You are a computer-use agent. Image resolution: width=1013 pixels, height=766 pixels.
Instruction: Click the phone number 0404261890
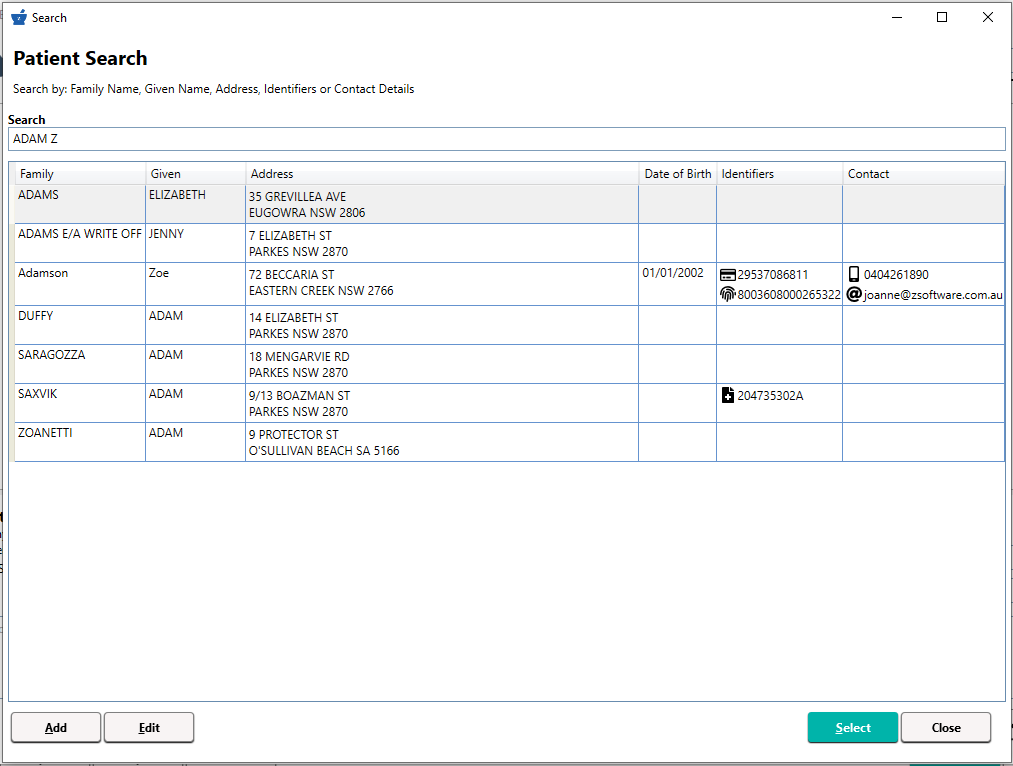tap(896, 275)
